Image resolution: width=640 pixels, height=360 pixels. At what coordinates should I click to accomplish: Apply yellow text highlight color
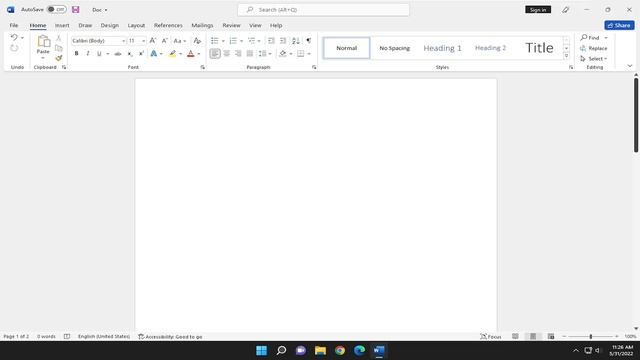[x=173, y=53]
